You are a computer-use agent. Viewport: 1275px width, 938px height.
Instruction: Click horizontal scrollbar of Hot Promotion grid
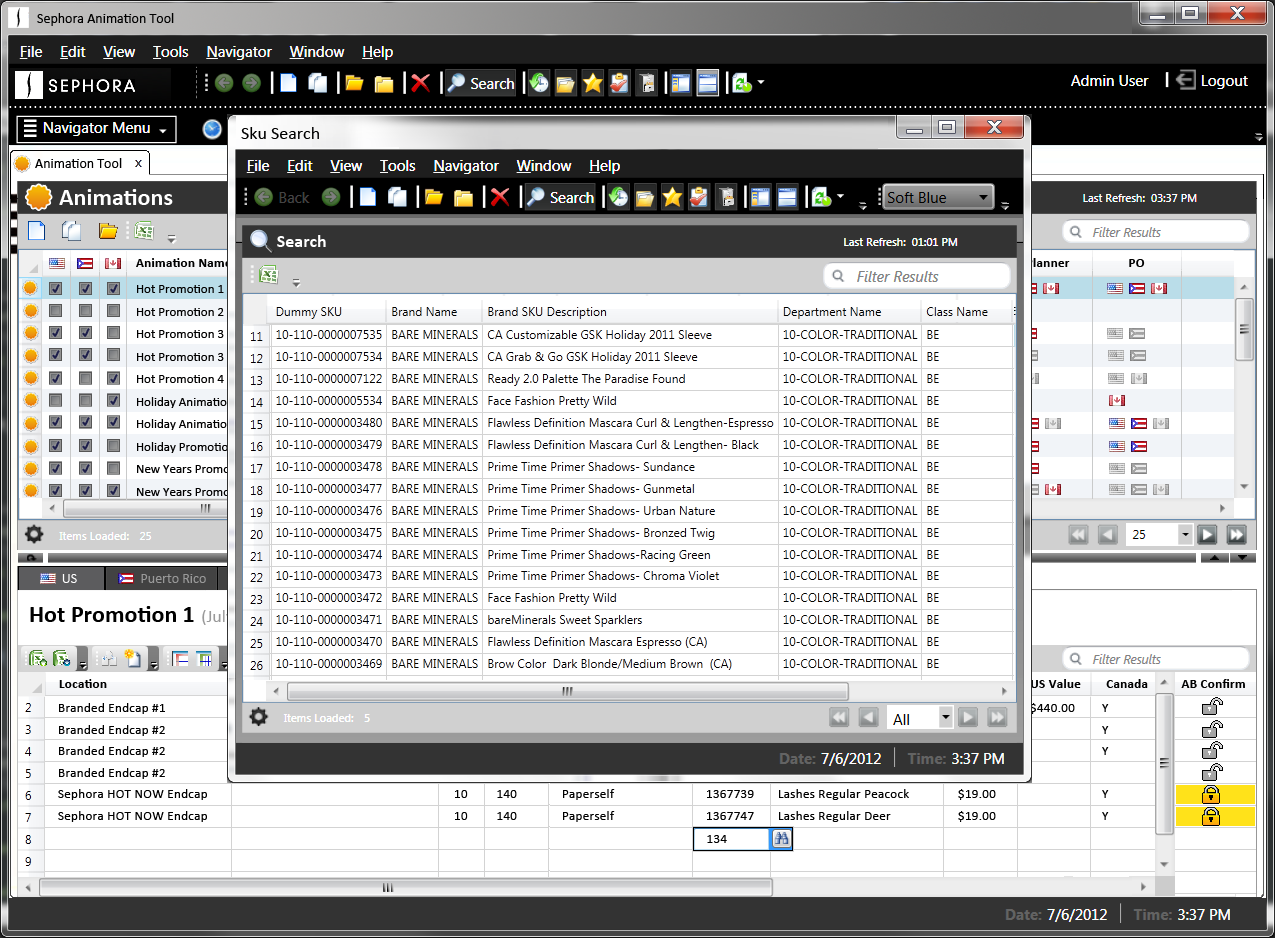click(406, 887)
